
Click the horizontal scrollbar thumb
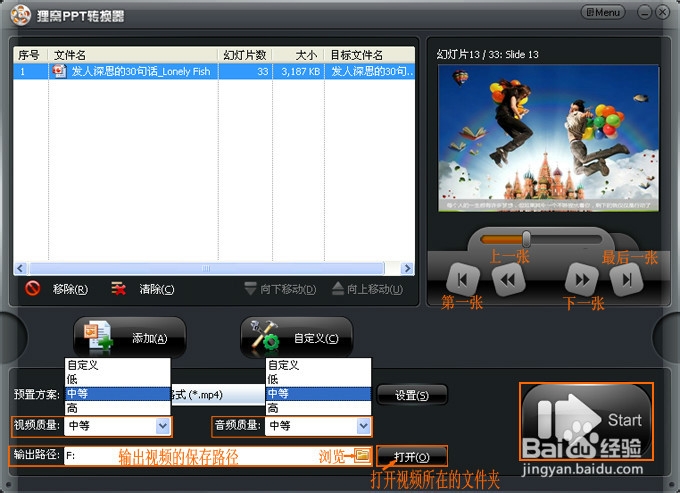tap(206, 268)
